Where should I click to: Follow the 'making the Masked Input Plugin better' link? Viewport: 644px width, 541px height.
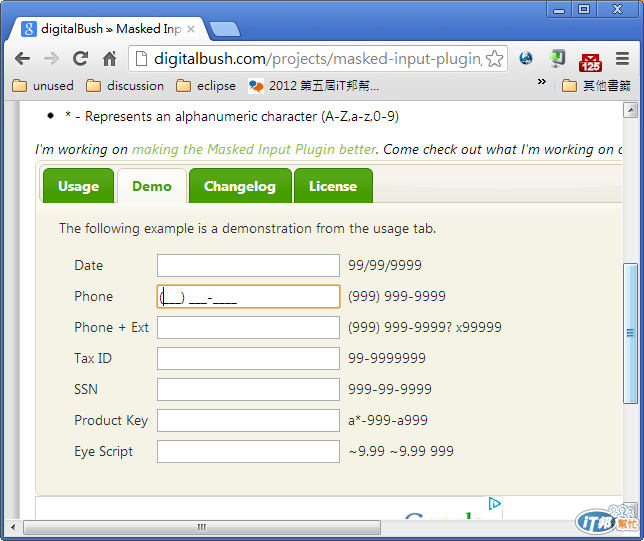tap(254, 150)
